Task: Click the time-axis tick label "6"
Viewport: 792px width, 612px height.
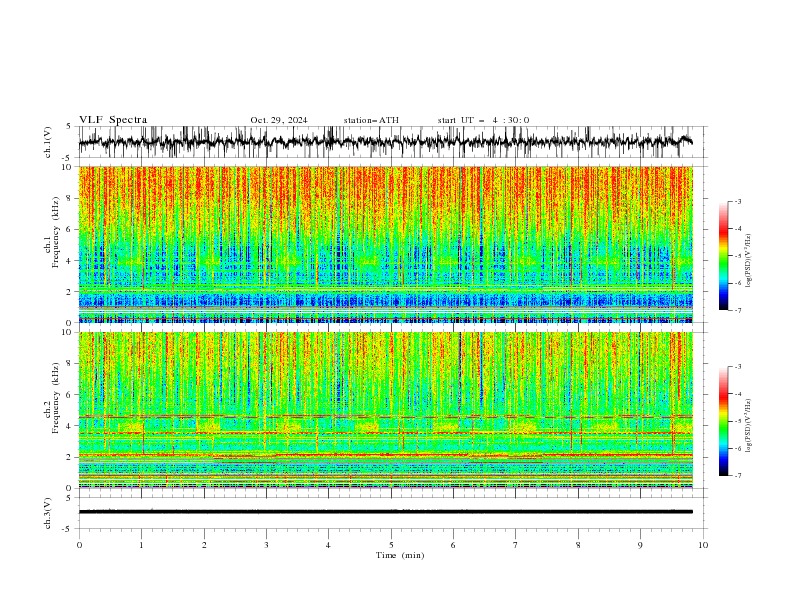Action: 453,545
